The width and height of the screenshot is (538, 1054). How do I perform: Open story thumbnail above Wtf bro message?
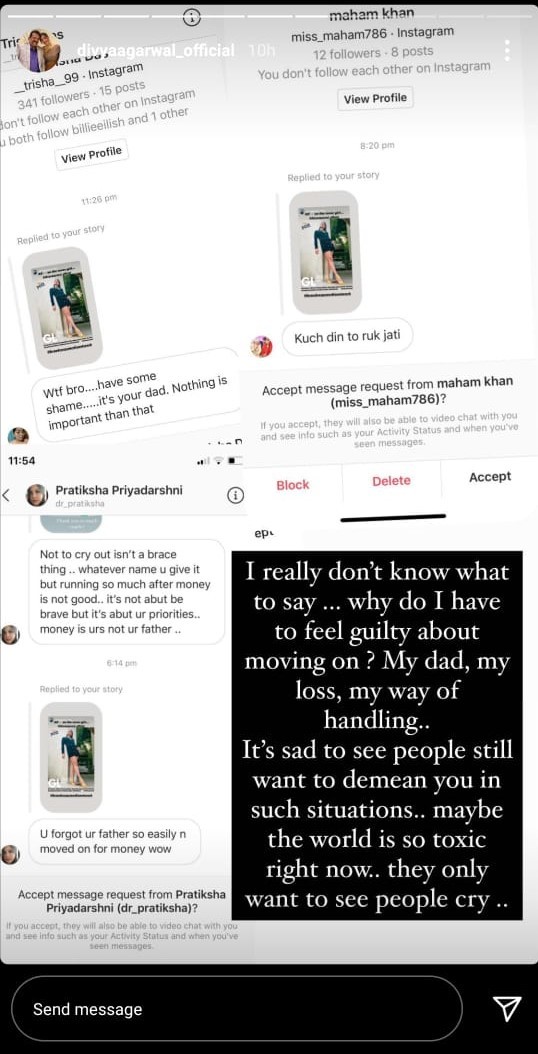coord(62,308)
